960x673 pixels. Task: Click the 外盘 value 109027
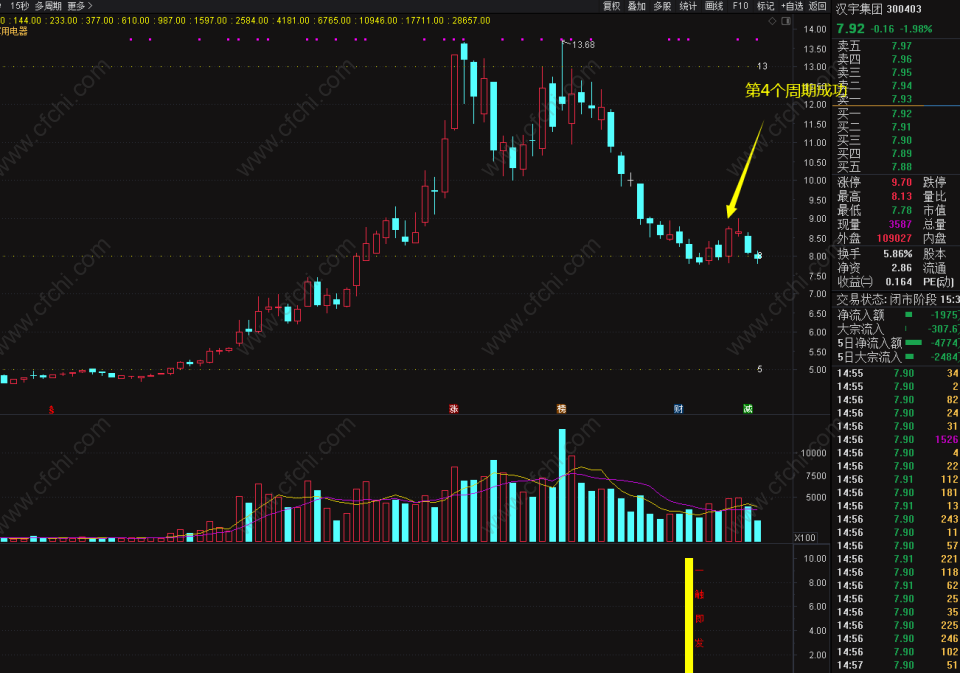point(894,238)
